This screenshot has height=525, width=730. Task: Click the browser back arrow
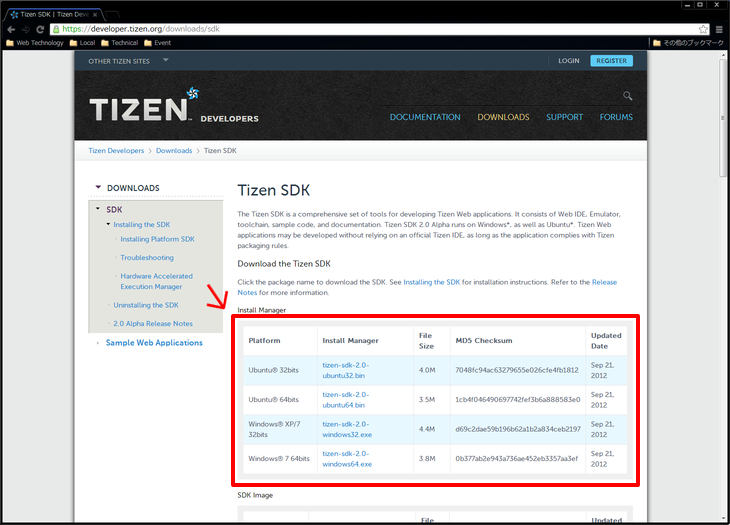[11, 29]
